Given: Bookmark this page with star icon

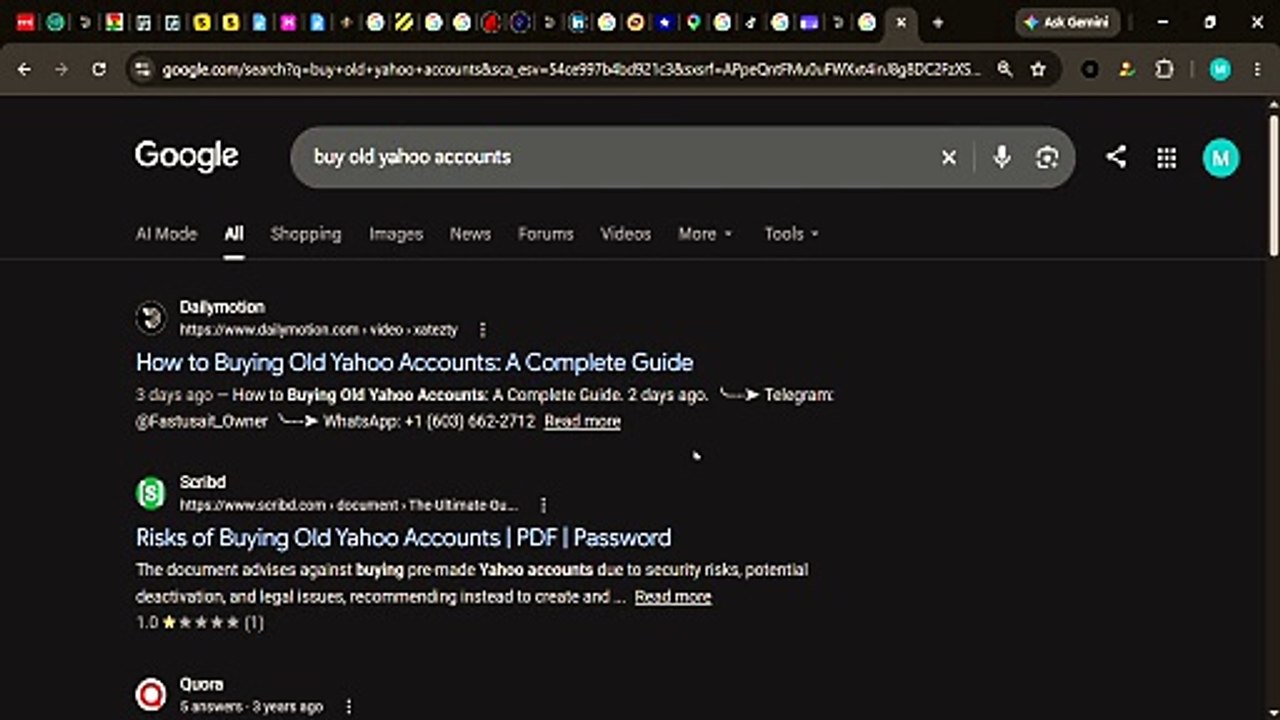Looking at the screenshot, I should [x=1038, y=69].
